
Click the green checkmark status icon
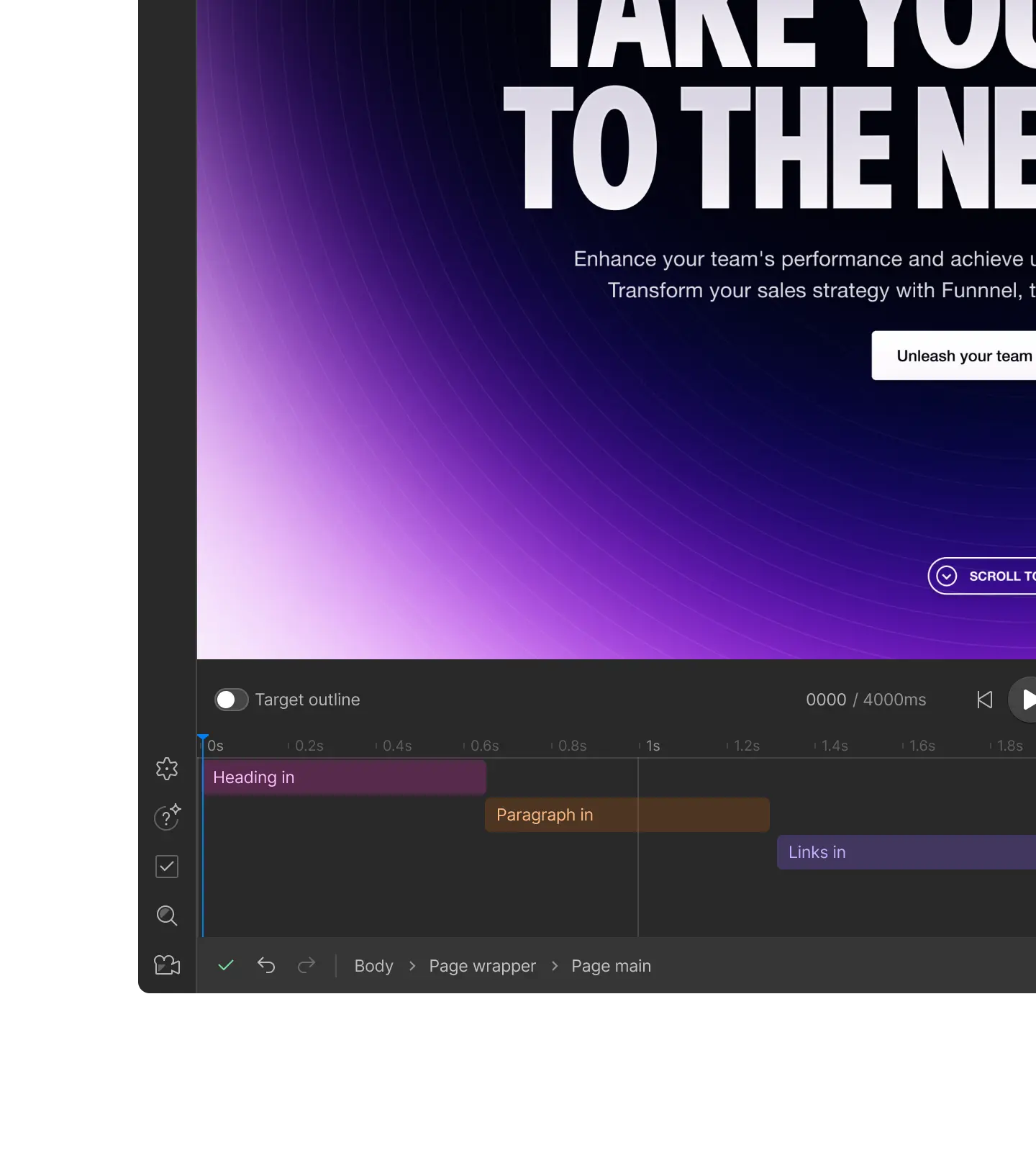(226, 966)
